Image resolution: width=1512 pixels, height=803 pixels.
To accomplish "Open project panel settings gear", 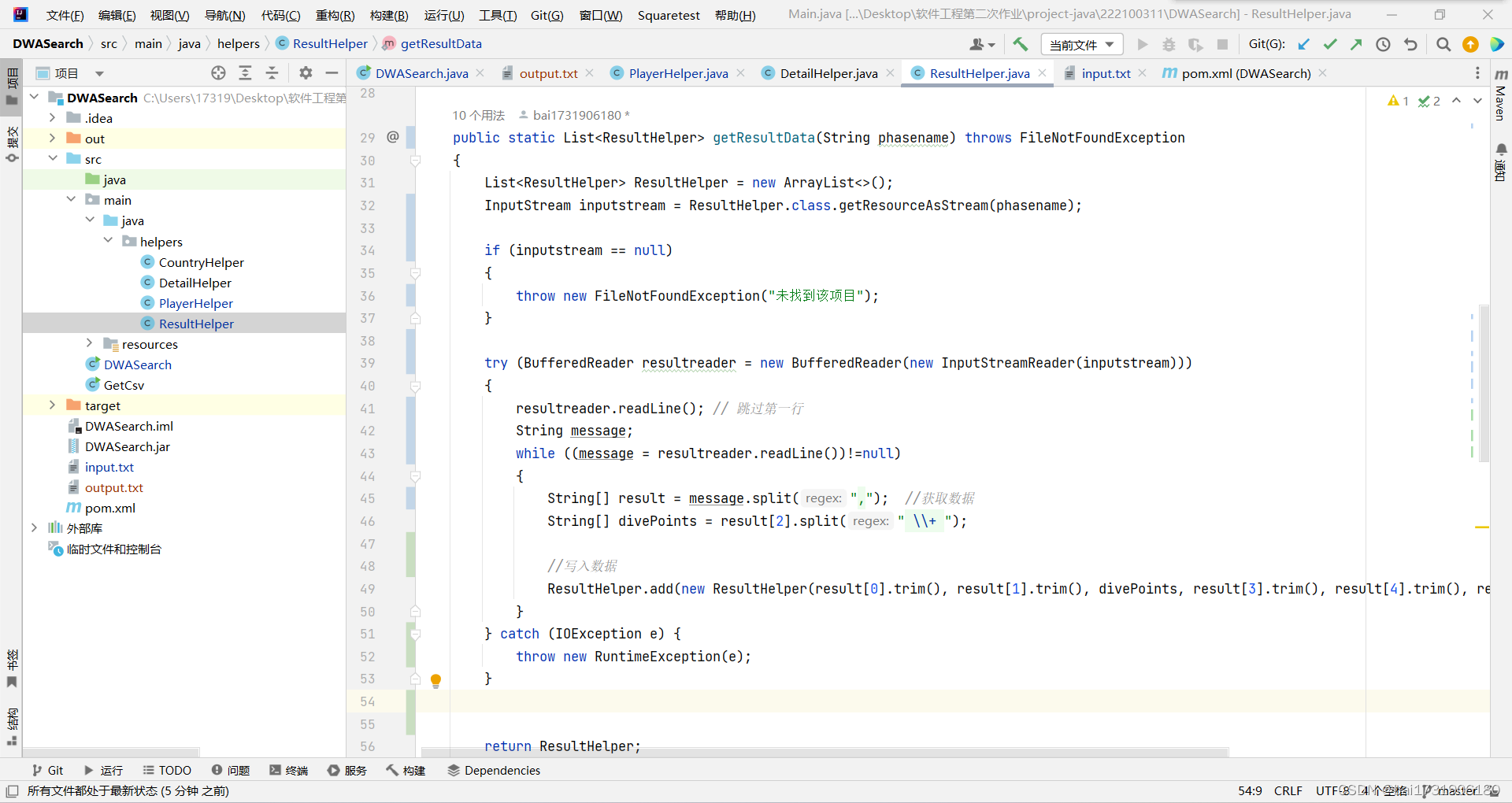I will 306,73.
